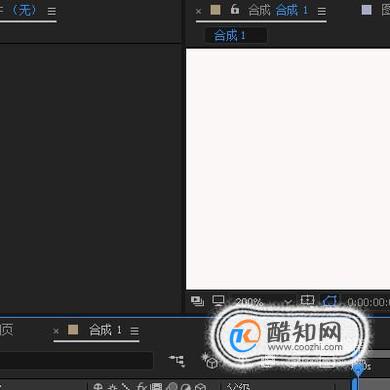390x390 pixels.
Task: Toggle the mask and shape path visibility icon
Action: tap(329, 301)
